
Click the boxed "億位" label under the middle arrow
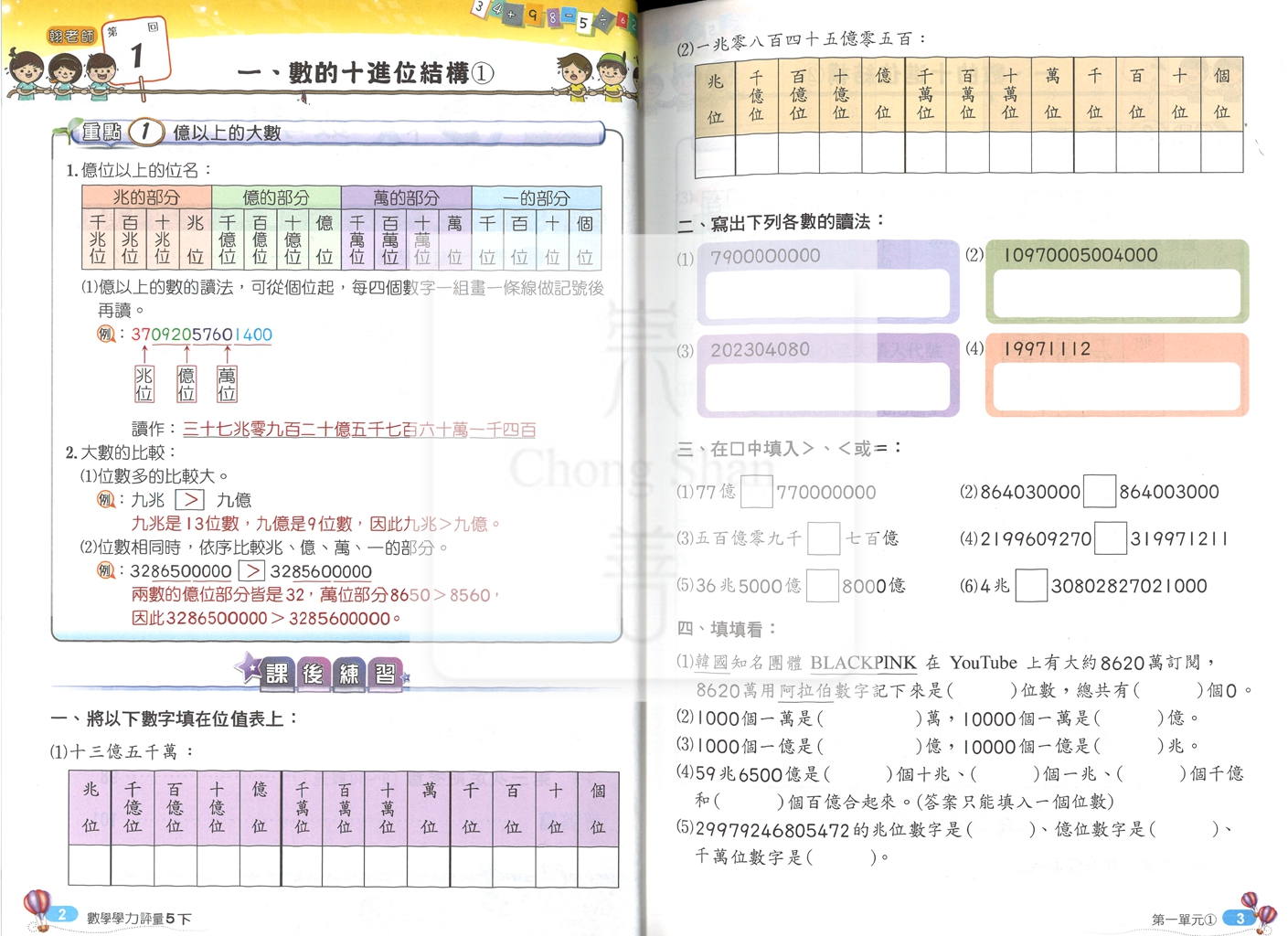186,385
